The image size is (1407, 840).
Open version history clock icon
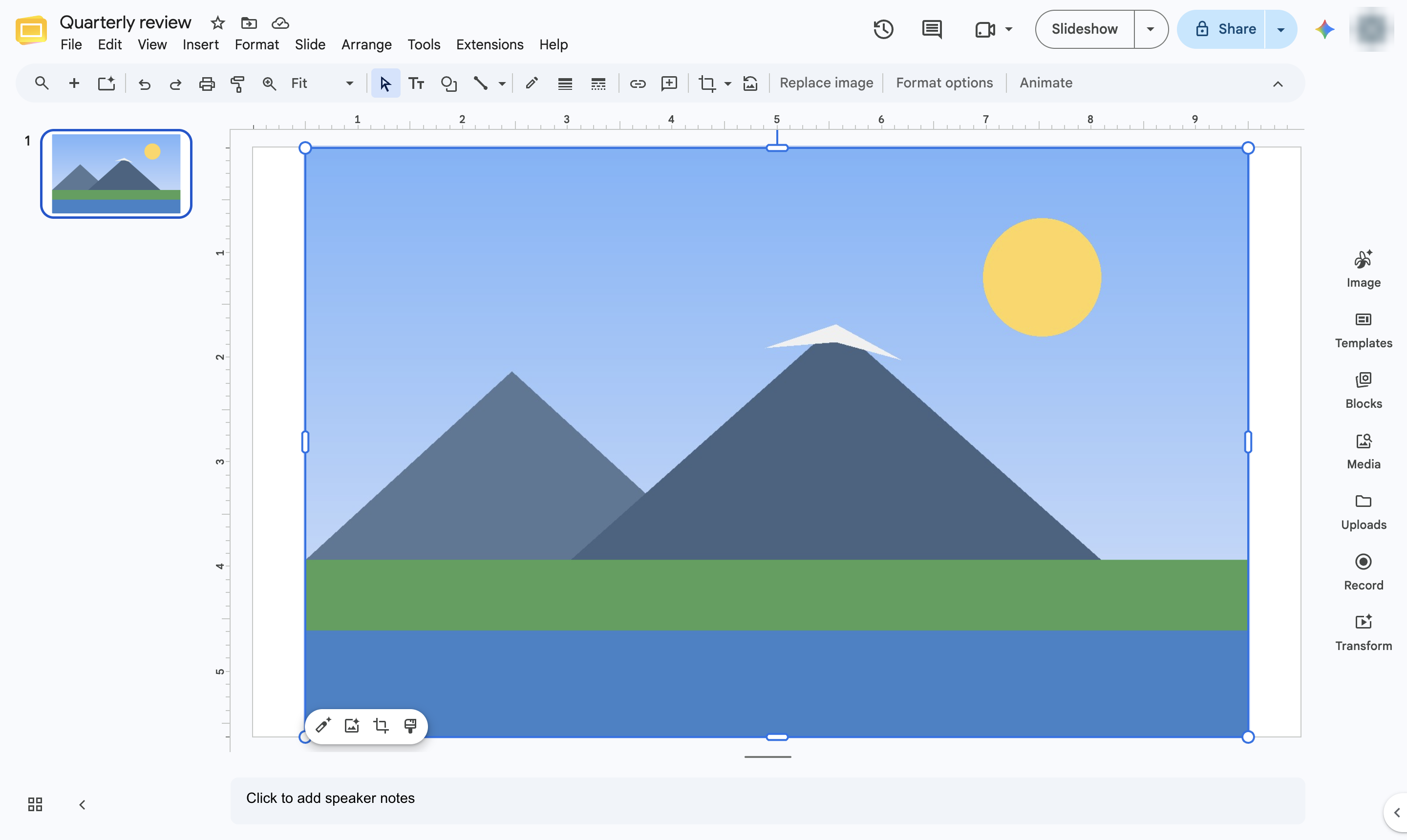point(883,29)
